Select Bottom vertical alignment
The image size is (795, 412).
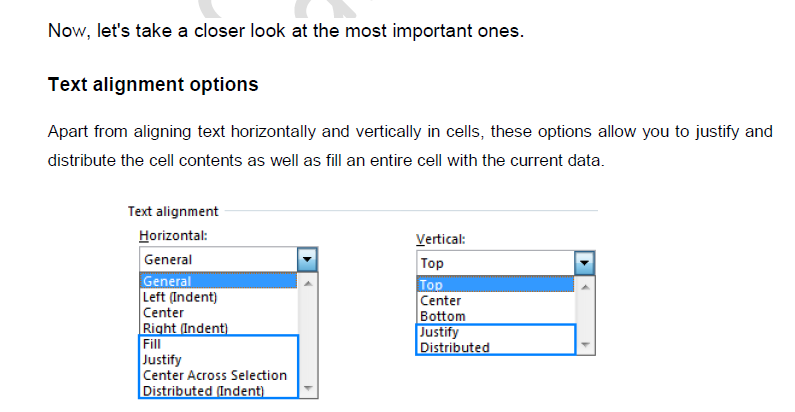[442, 316]
